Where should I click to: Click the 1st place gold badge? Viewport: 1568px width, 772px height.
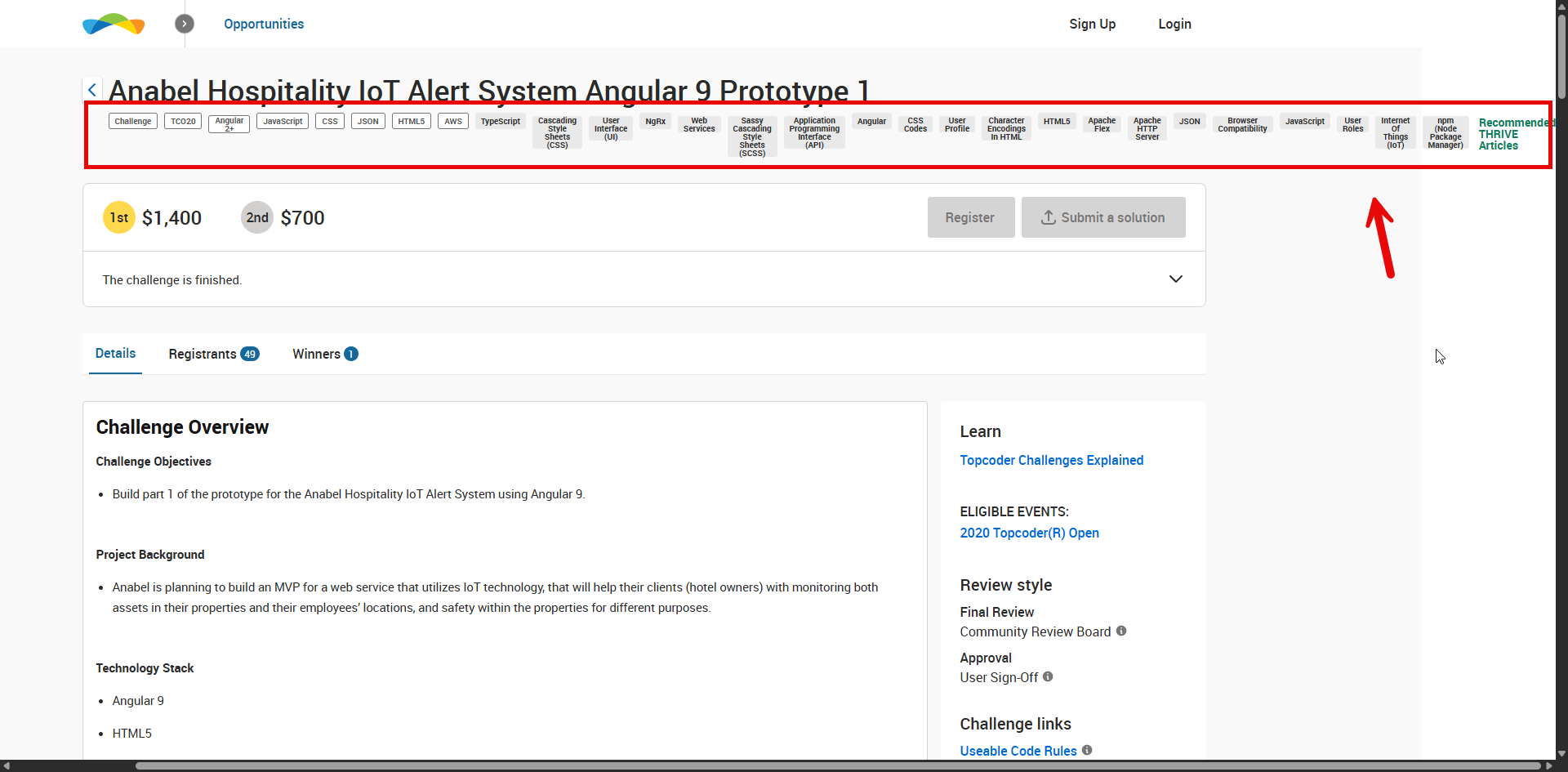click(119, 217)
